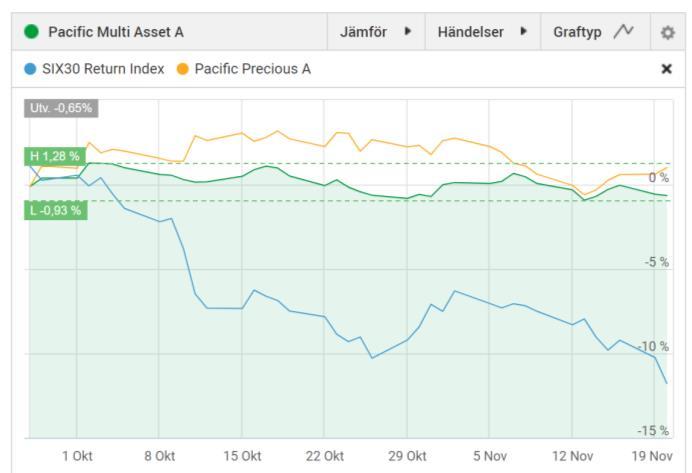
Task: Click the orange Pacific Precious A dot
Action: tap(182, 69)
